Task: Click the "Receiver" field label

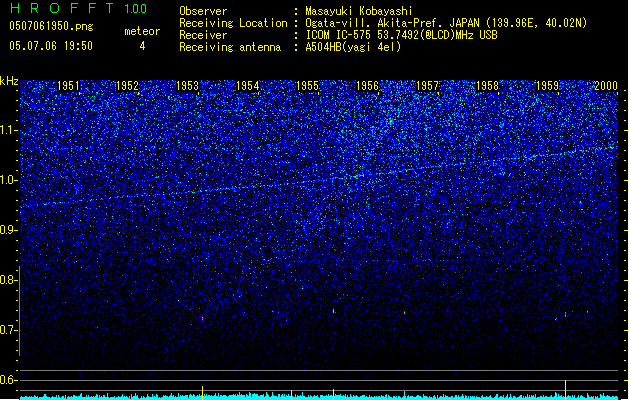Action: click(203, 35)
